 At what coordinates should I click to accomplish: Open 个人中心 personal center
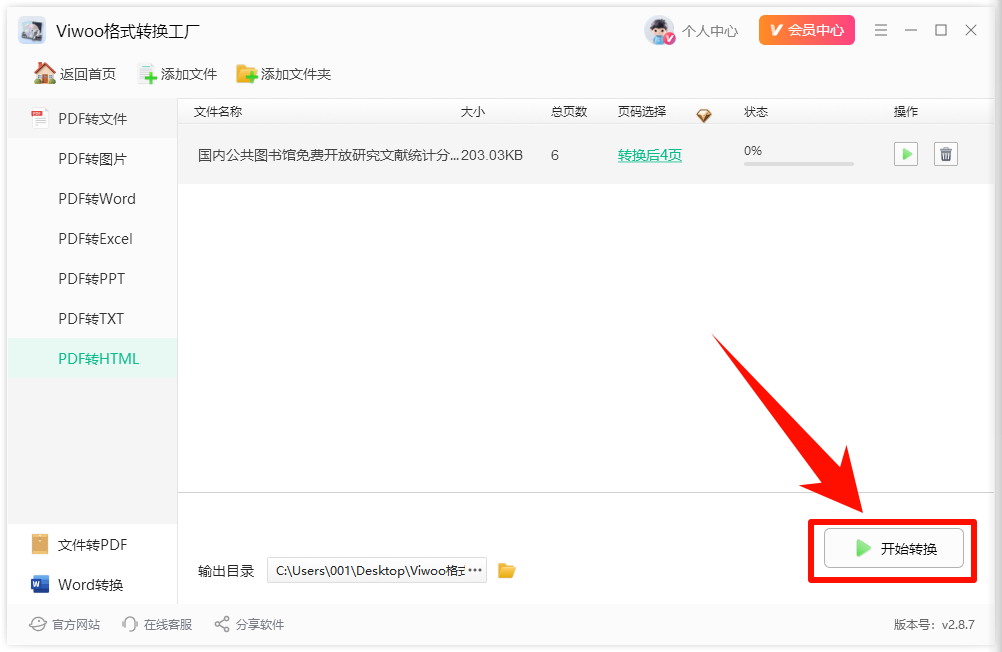pos(709,31)
